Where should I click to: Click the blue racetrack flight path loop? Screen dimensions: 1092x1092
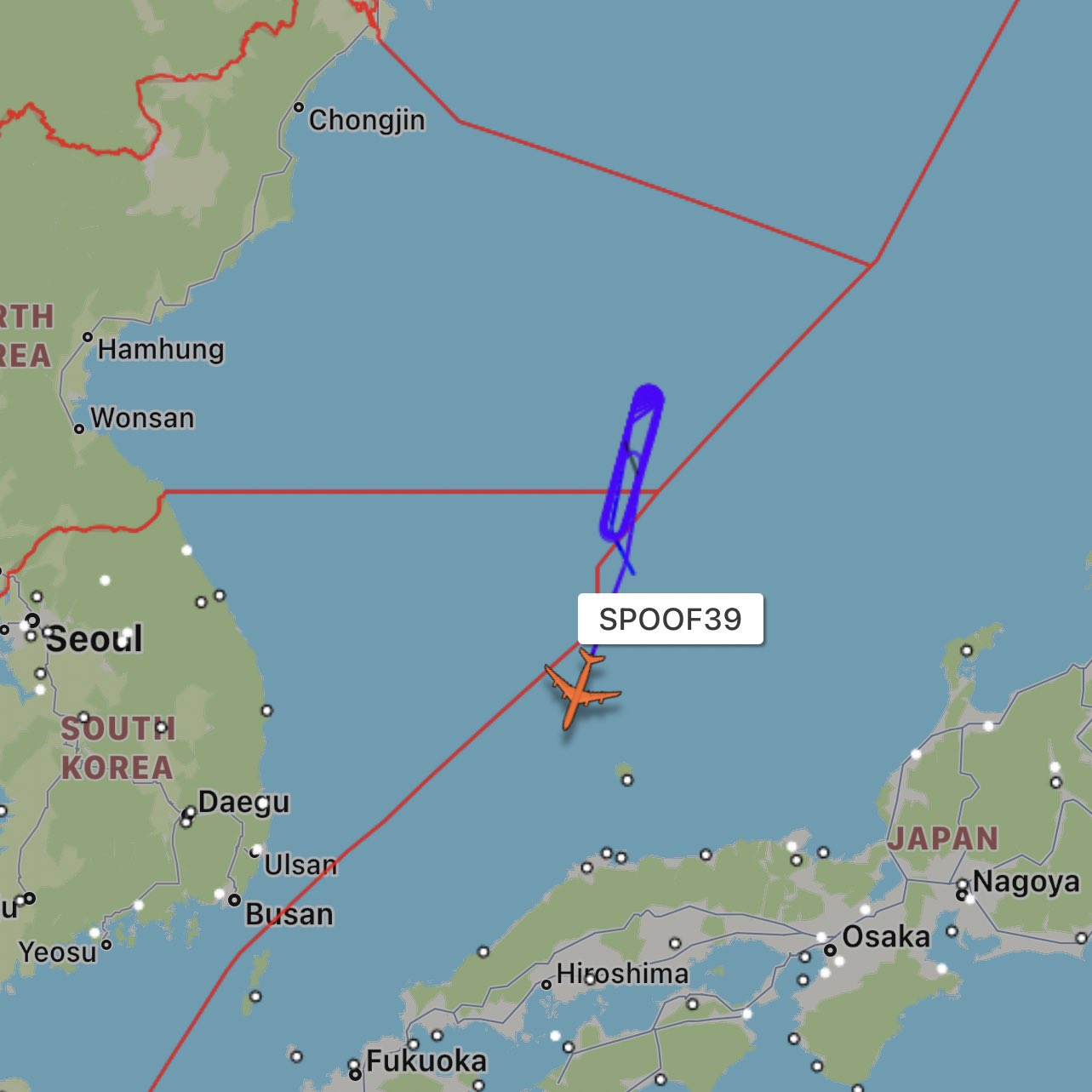[632, 462]
